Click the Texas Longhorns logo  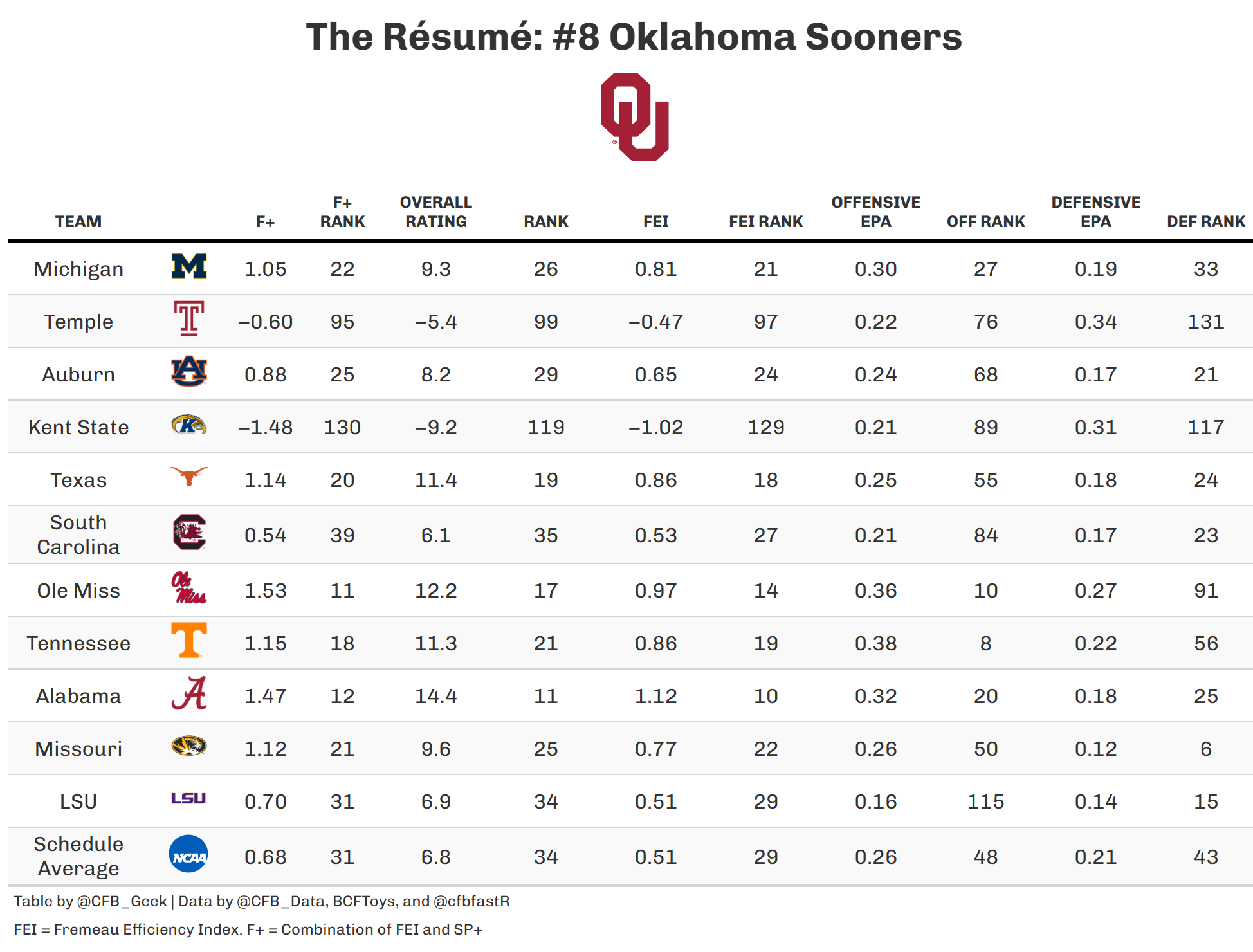point(189,476)
